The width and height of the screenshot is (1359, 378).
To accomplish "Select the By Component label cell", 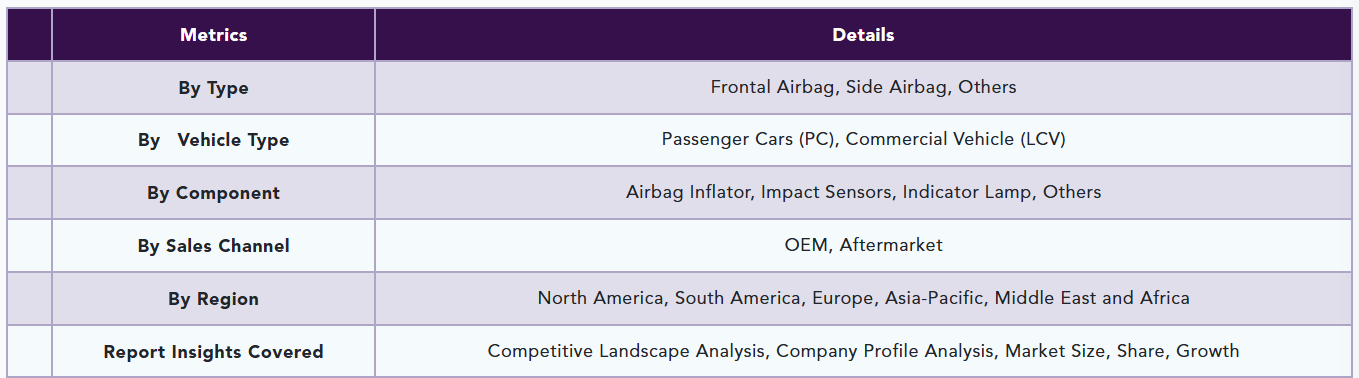I will (213, 193).
